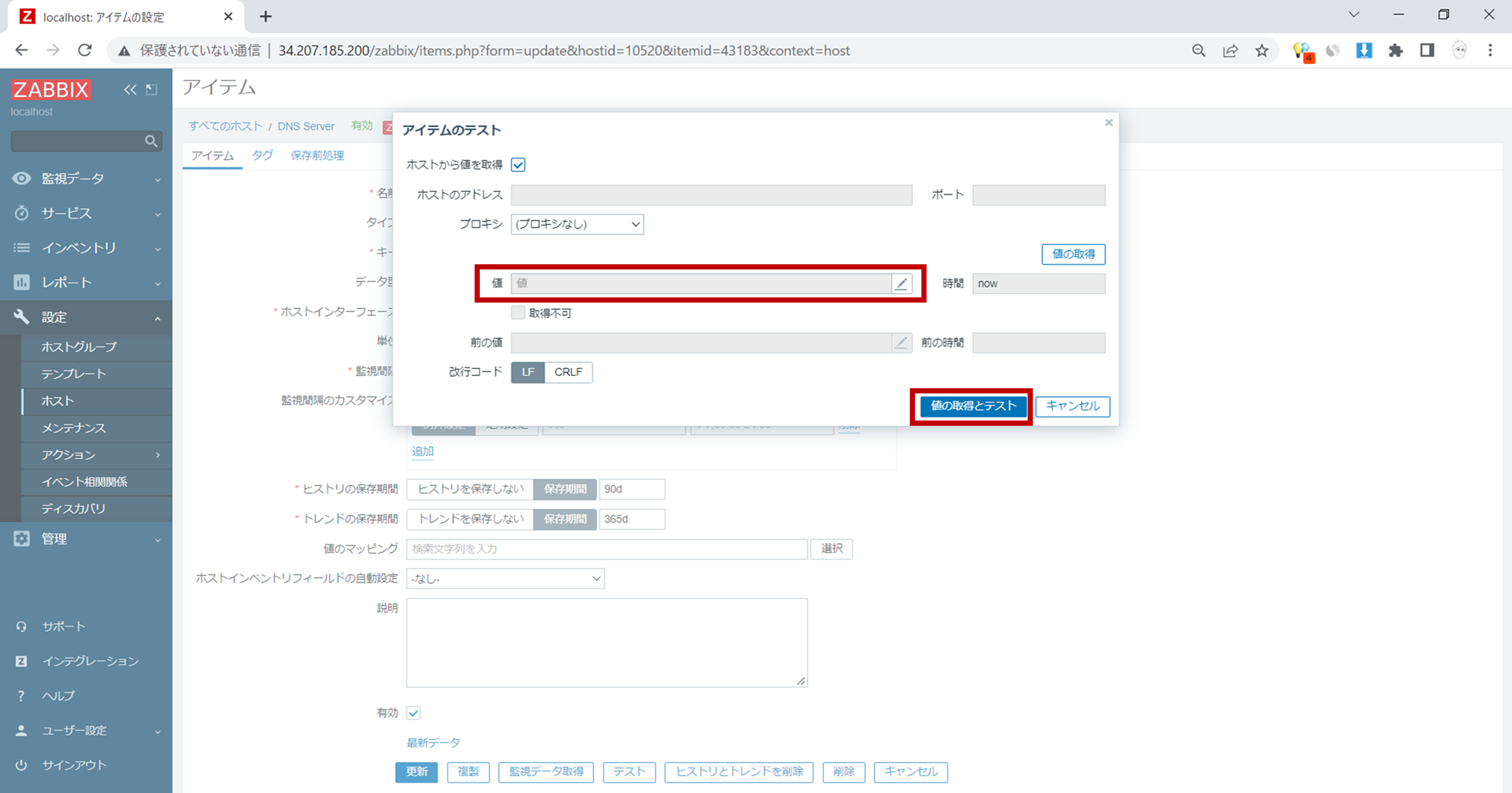This screenshot has width=1512, height=793.
Task: Expand レポート menu chevron
Action: click(x=157, y=283)
